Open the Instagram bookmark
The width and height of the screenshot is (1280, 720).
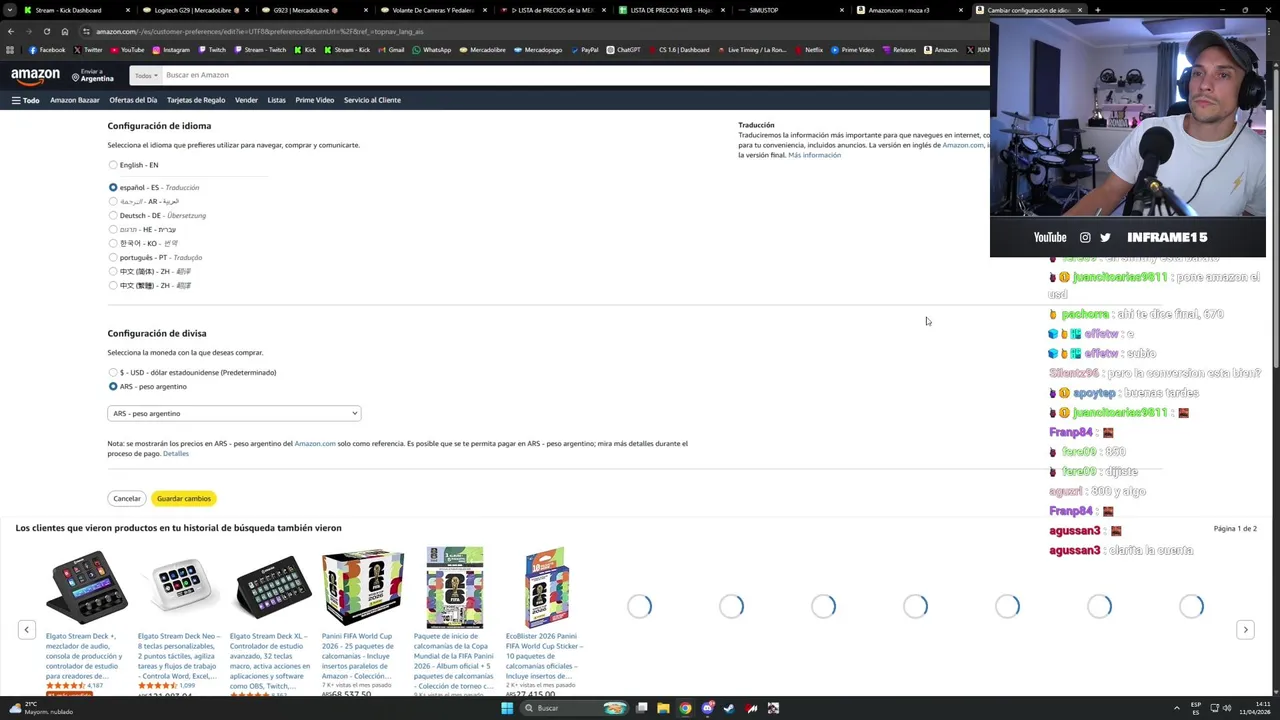tap(170, 50)
